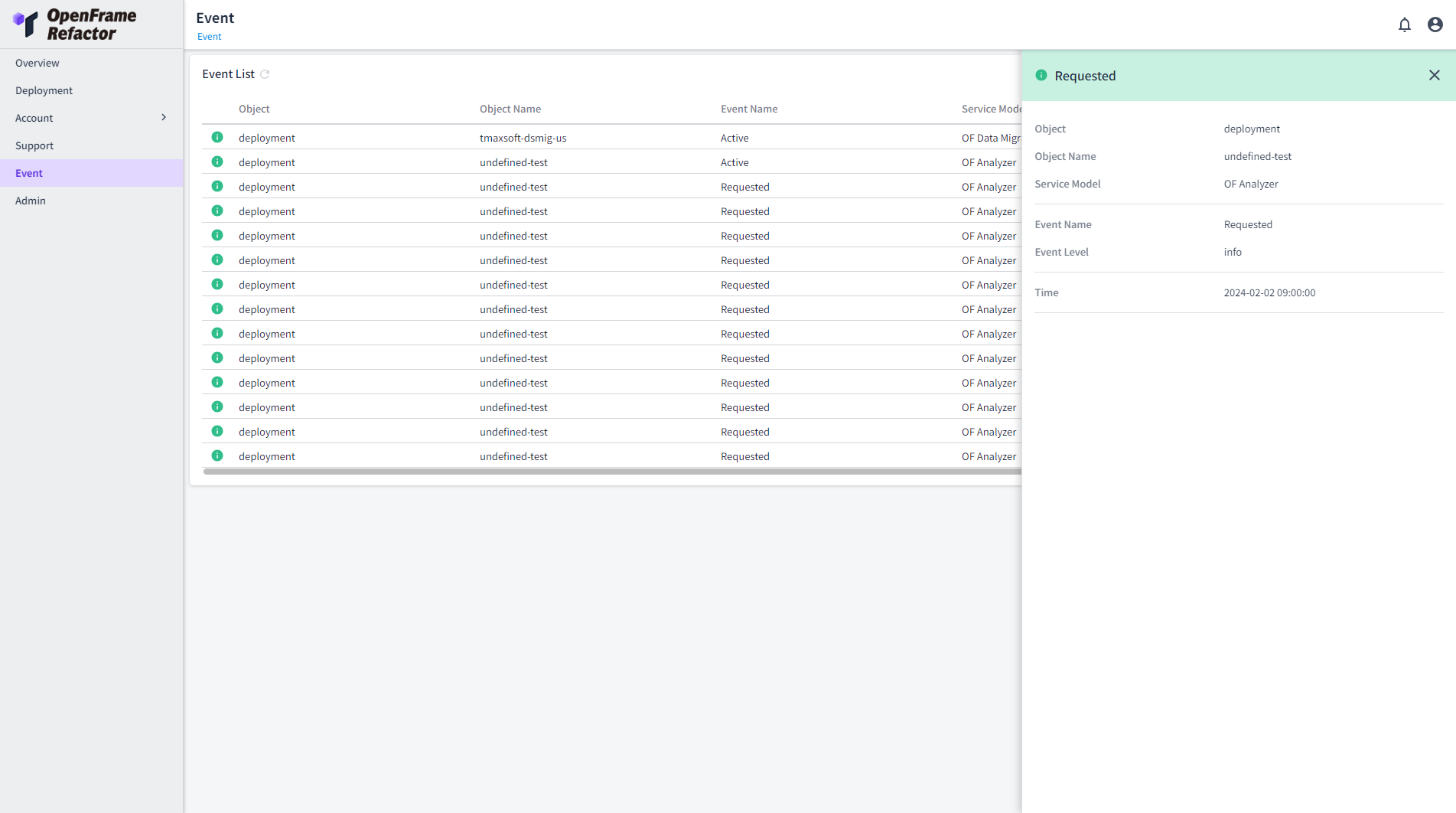Click the green status icon in Requested header

pos(1041,75)
